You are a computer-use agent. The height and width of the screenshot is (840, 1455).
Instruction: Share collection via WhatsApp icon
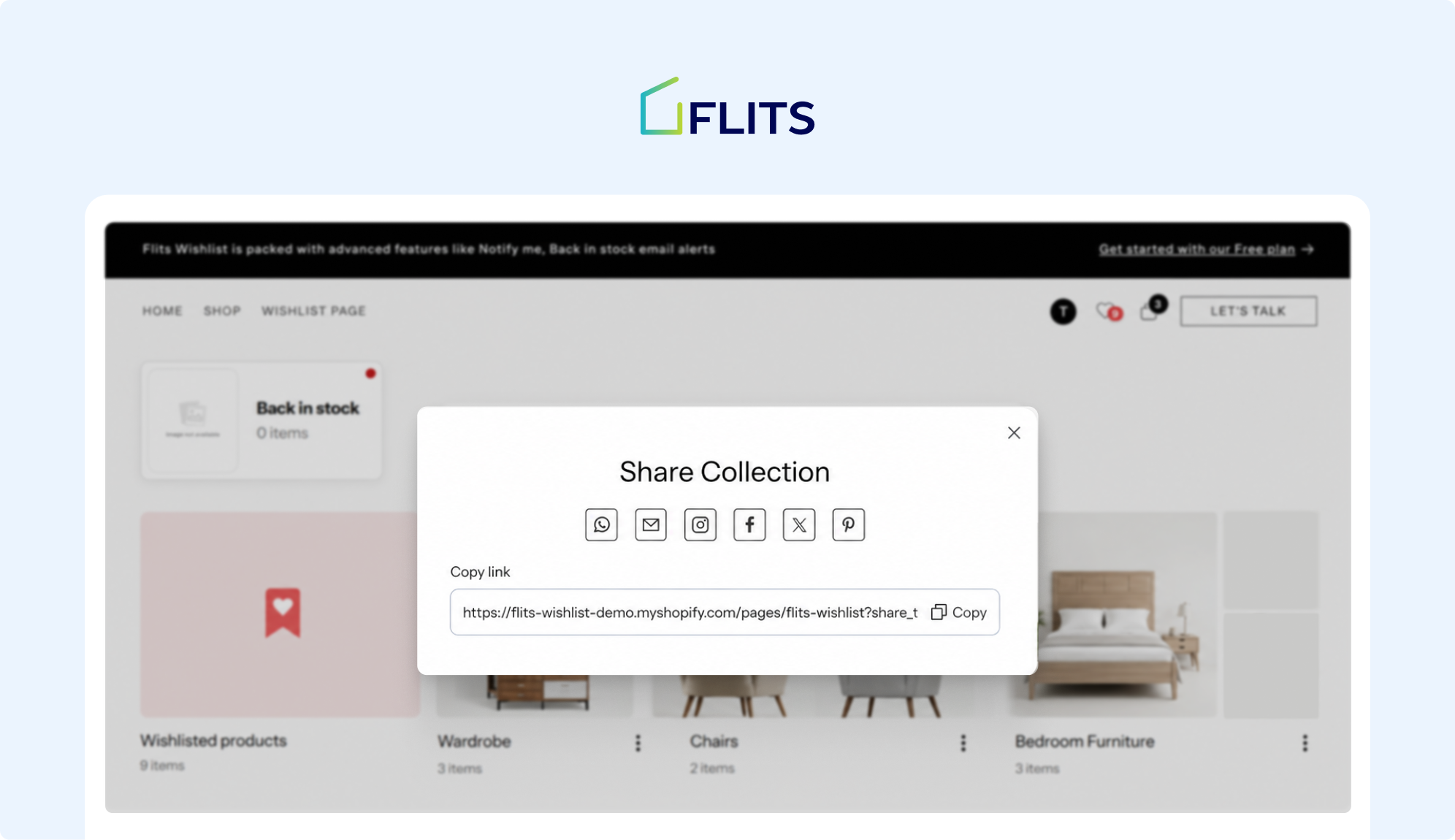click(x=601, y=524)
